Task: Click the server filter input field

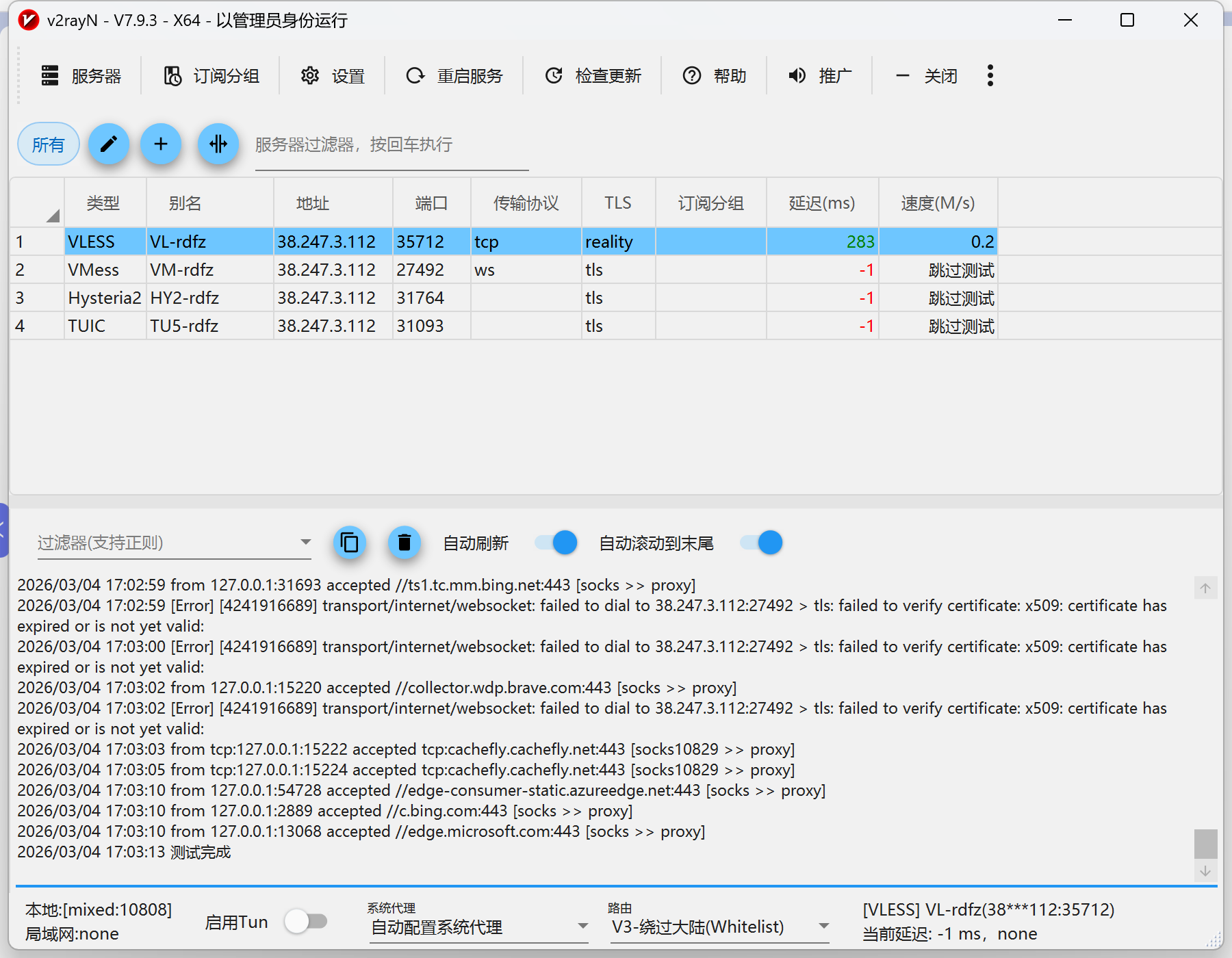Action: pyautogui.click(x=391, y=145)
